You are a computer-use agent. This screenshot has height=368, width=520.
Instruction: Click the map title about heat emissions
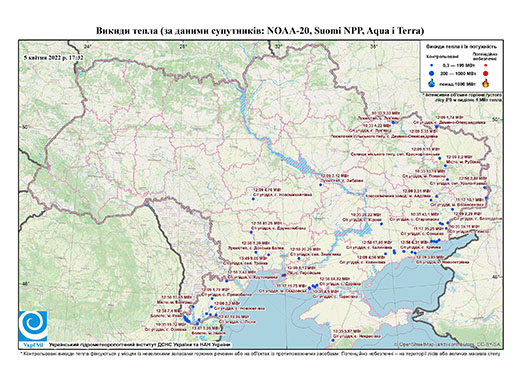pos(260,31)
